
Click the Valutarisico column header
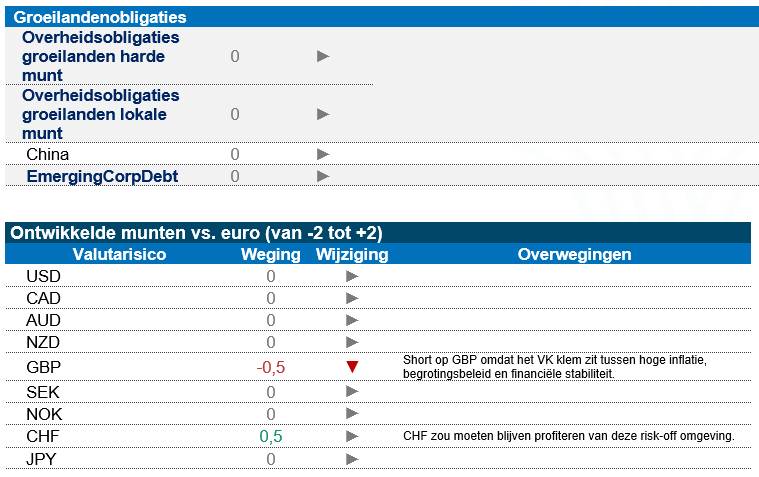coord(119,254)
